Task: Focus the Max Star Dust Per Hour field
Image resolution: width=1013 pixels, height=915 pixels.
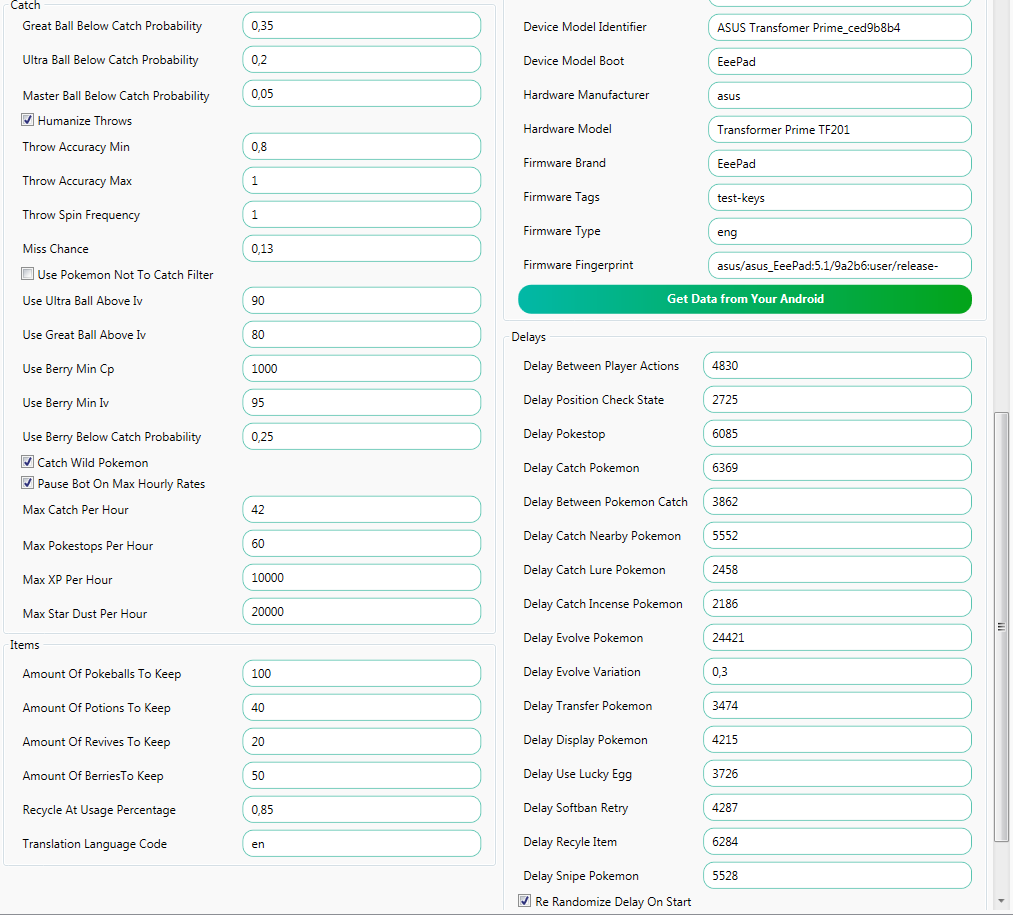Action: click(x=362, y=612)
